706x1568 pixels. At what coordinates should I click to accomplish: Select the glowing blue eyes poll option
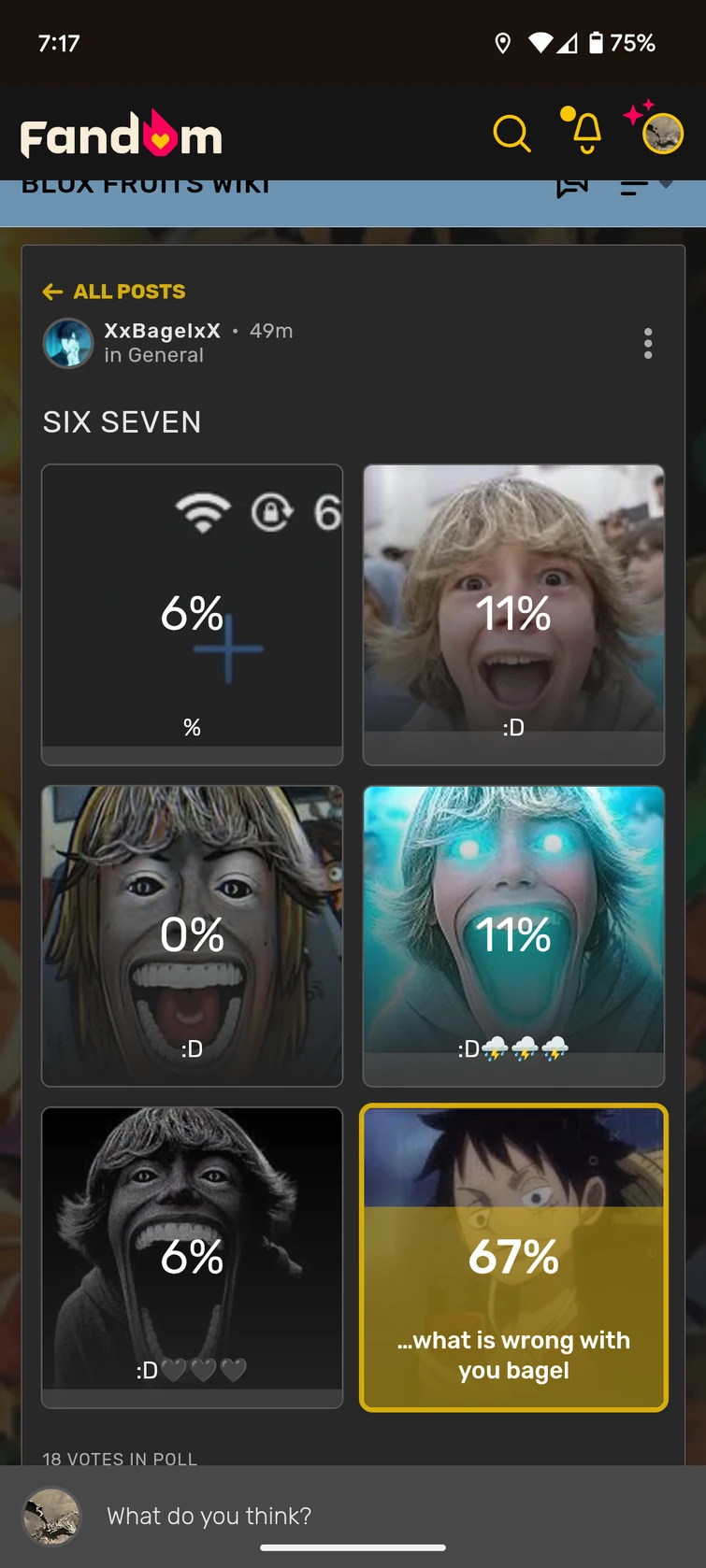tap(513, 935)
